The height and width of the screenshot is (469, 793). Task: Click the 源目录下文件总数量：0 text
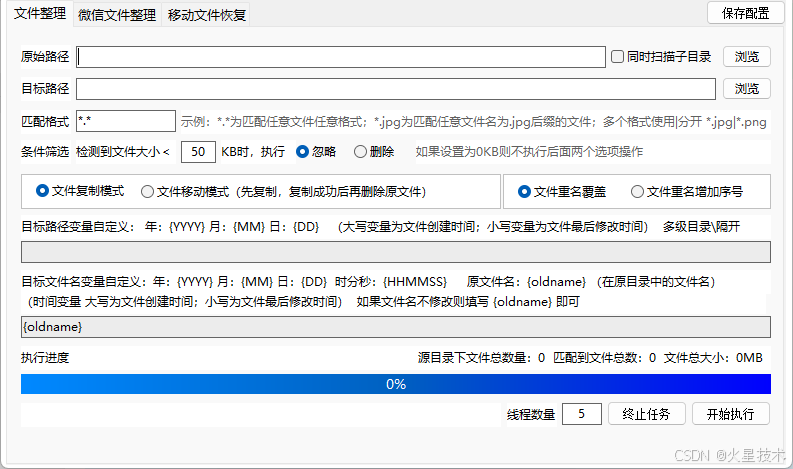pos(481,358)
